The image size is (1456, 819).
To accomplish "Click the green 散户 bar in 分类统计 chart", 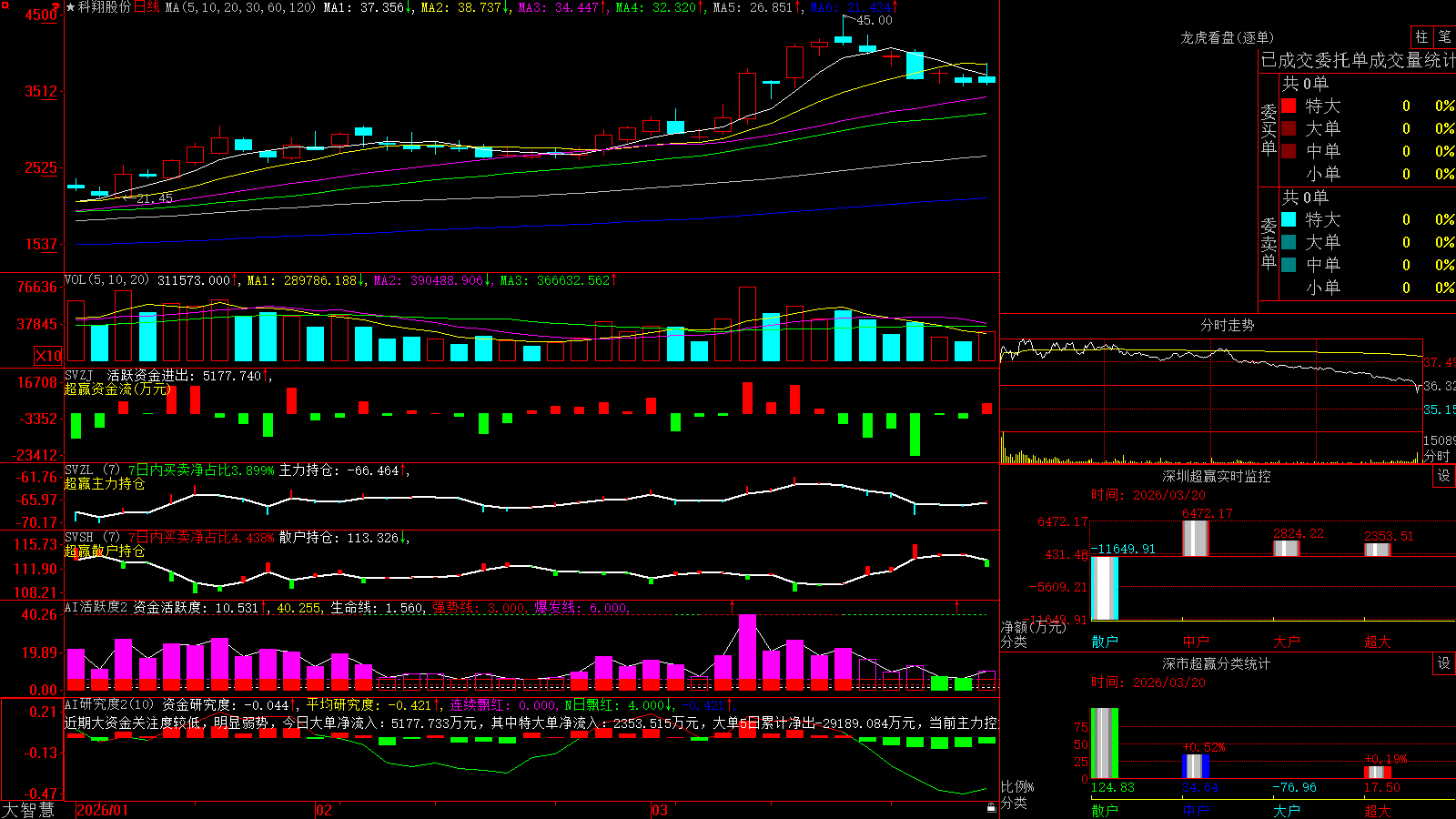I will click(1105, 743).
